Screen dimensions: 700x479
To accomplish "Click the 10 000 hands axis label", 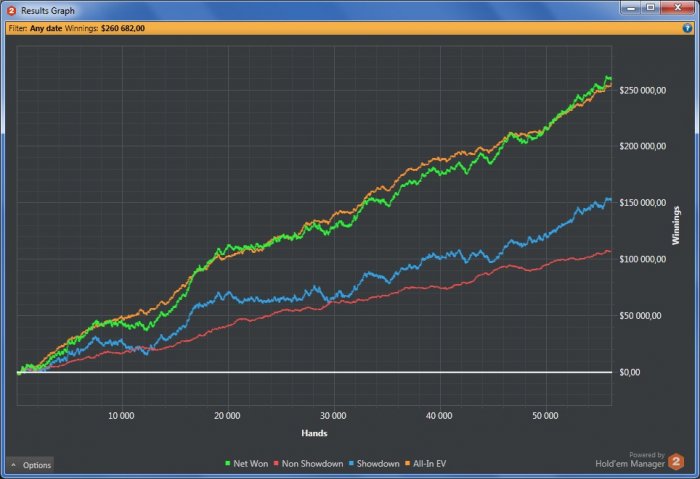I will coord(121,416).
